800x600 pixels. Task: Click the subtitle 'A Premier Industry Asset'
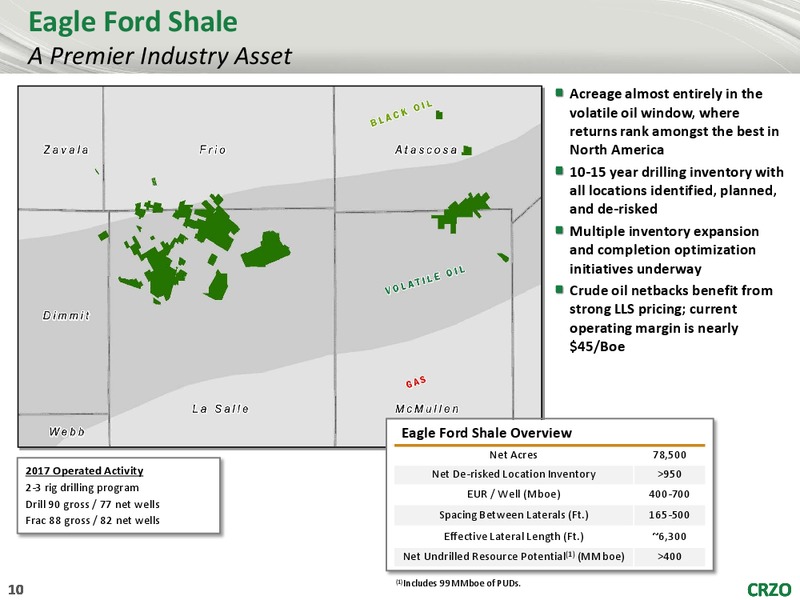[x=159, y=56]
